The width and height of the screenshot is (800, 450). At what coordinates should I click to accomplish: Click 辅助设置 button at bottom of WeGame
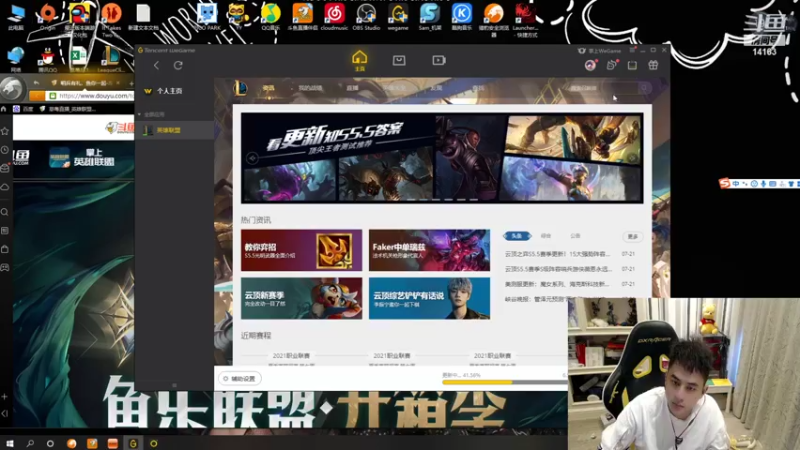coord(240,379)
